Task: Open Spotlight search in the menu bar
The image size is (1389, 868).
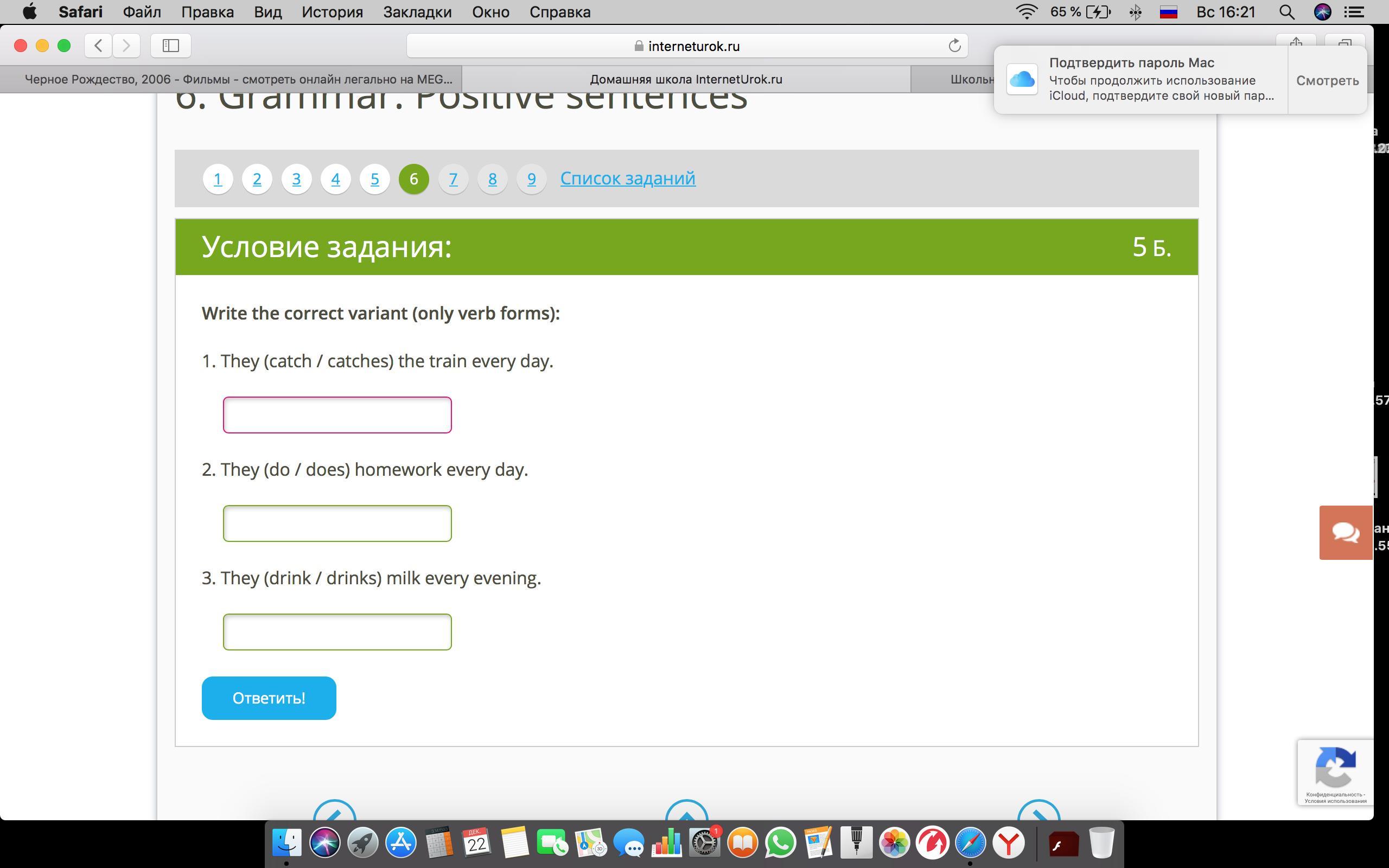Action: click(1286, 12)
